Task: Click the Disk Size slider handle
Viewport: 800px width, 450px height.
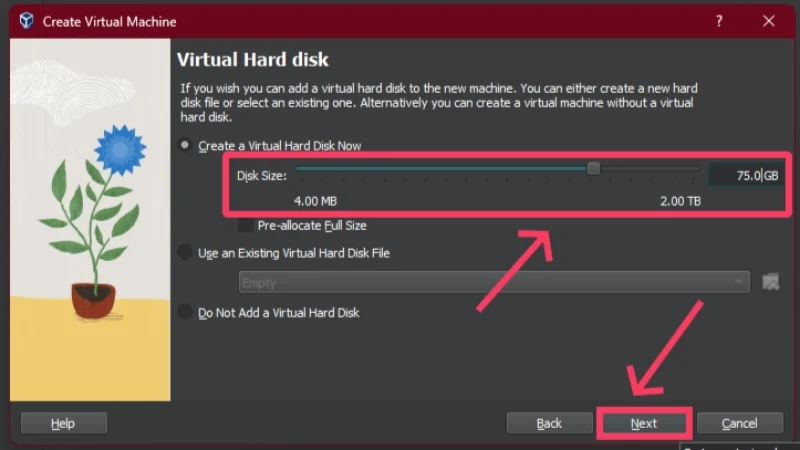Action: (x=593, y=168)
